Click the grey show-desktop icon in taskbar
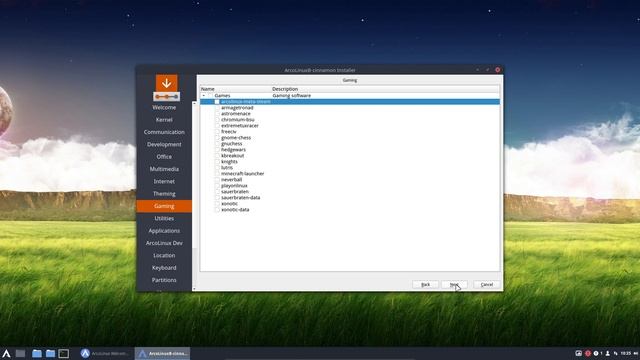640x360 pixels. point(20,353)
